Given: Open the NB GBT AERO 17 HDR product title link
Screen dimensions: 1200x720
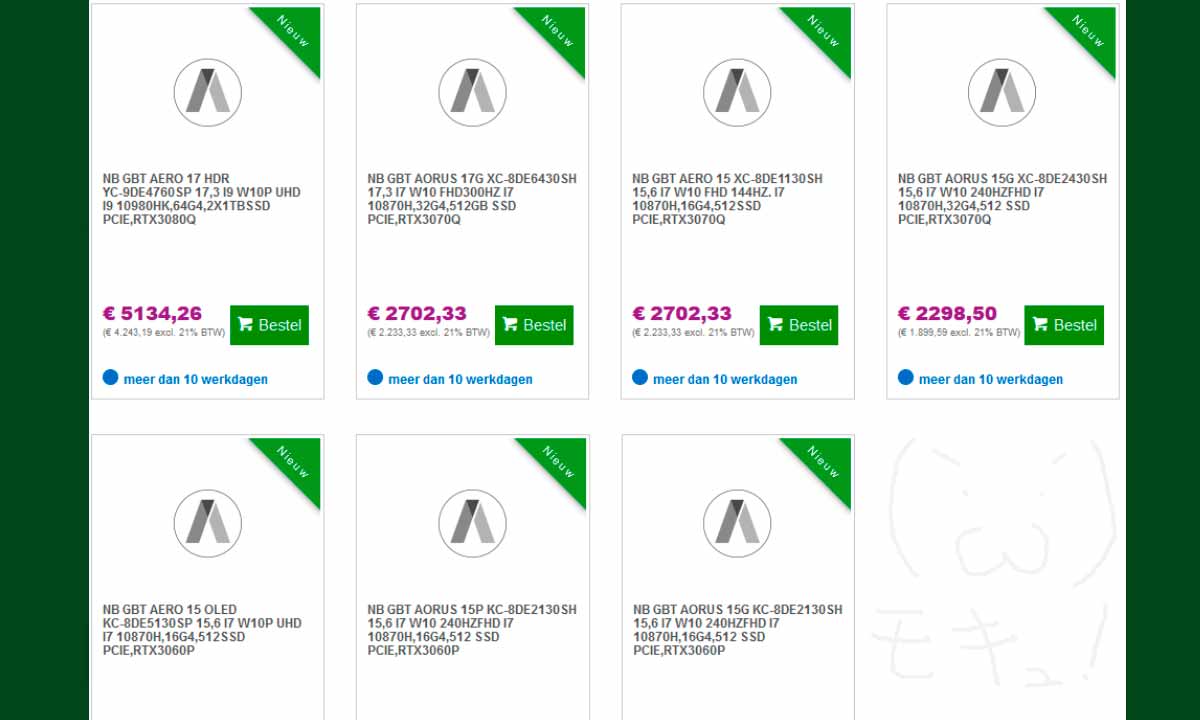Looking at the screenshot, I should 202,192.
